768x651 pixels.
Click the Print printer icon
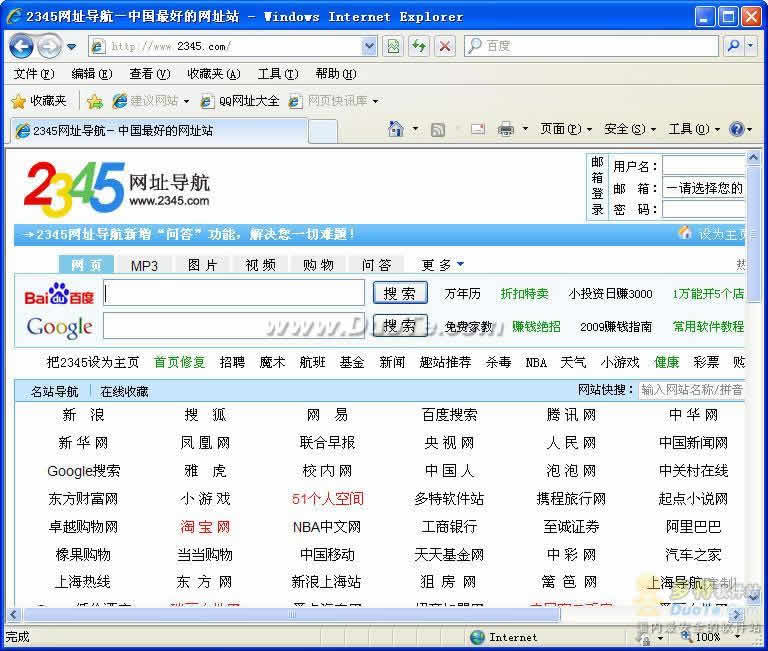pyautogui.click(x=505, y=129)
